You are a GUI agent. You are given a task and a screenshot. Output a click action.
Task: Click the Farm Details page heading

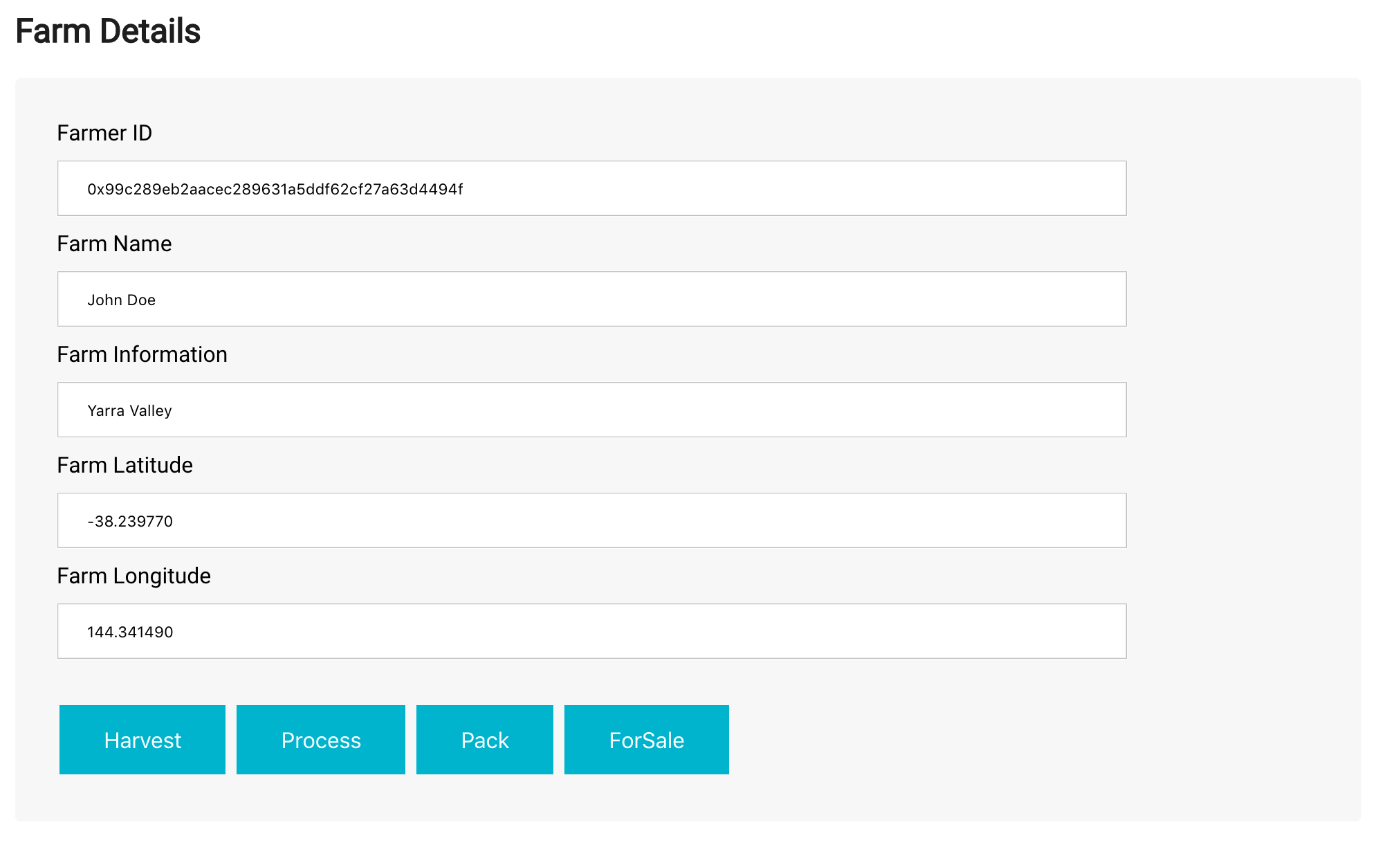point(108,31)
